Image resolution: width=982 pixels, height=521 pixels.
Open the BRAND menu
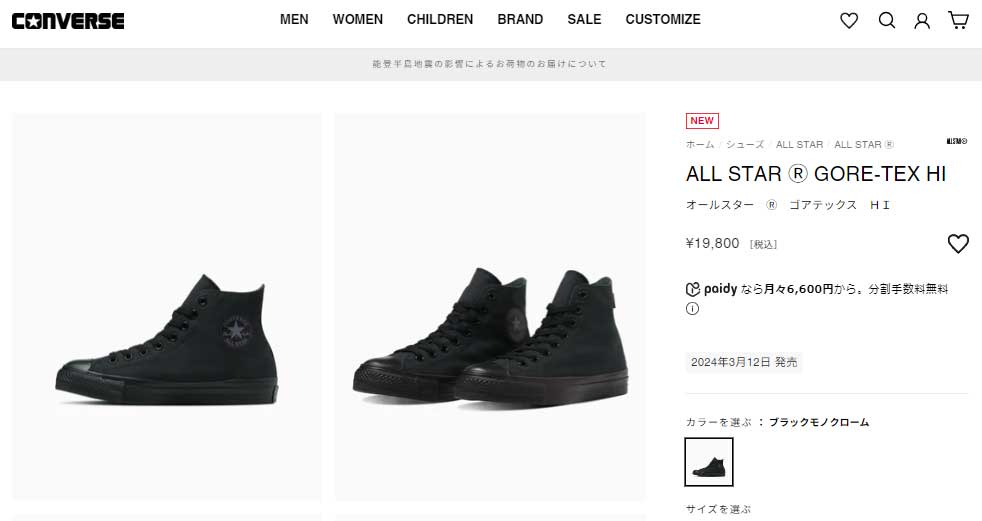tap(520, 19)
